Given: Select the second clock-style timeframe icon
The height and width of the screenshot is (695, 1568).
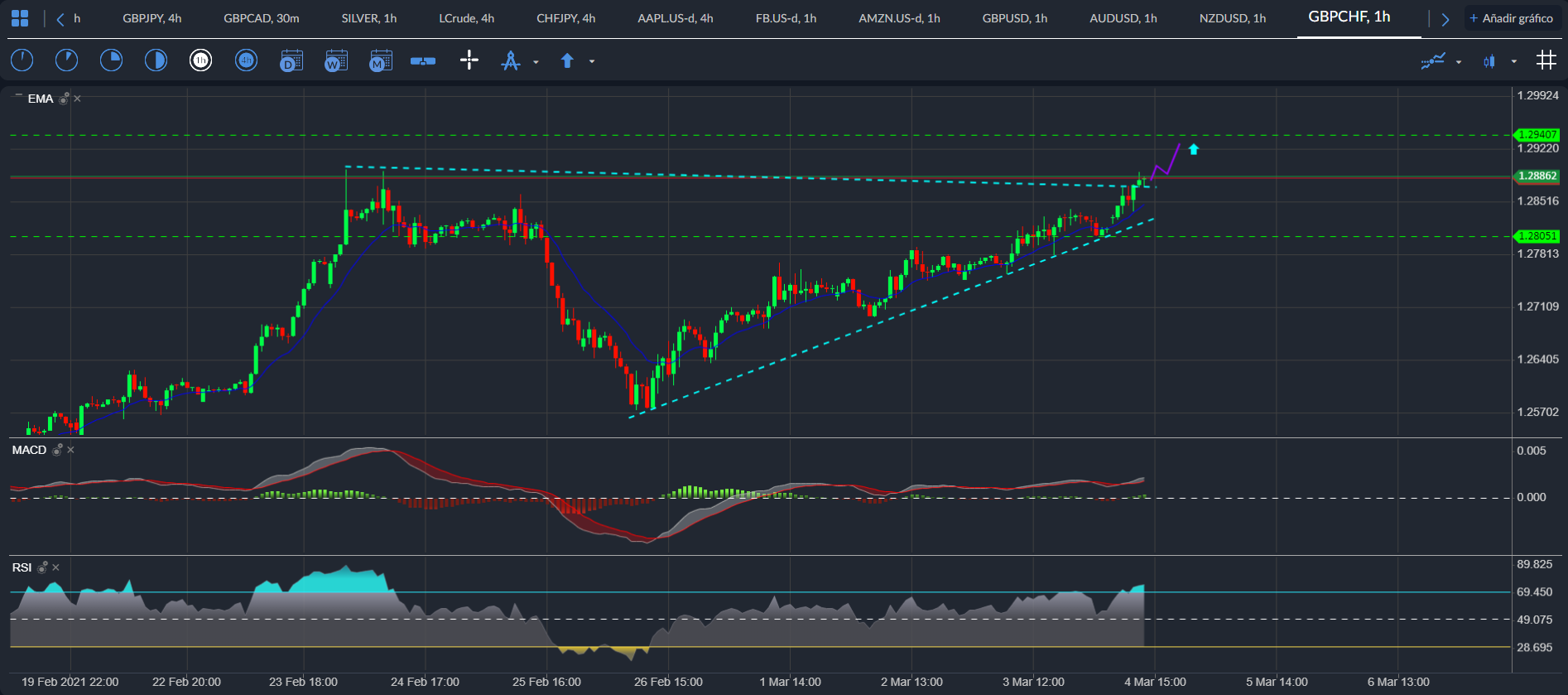Looking at the screenshot, I should point(66,60).
